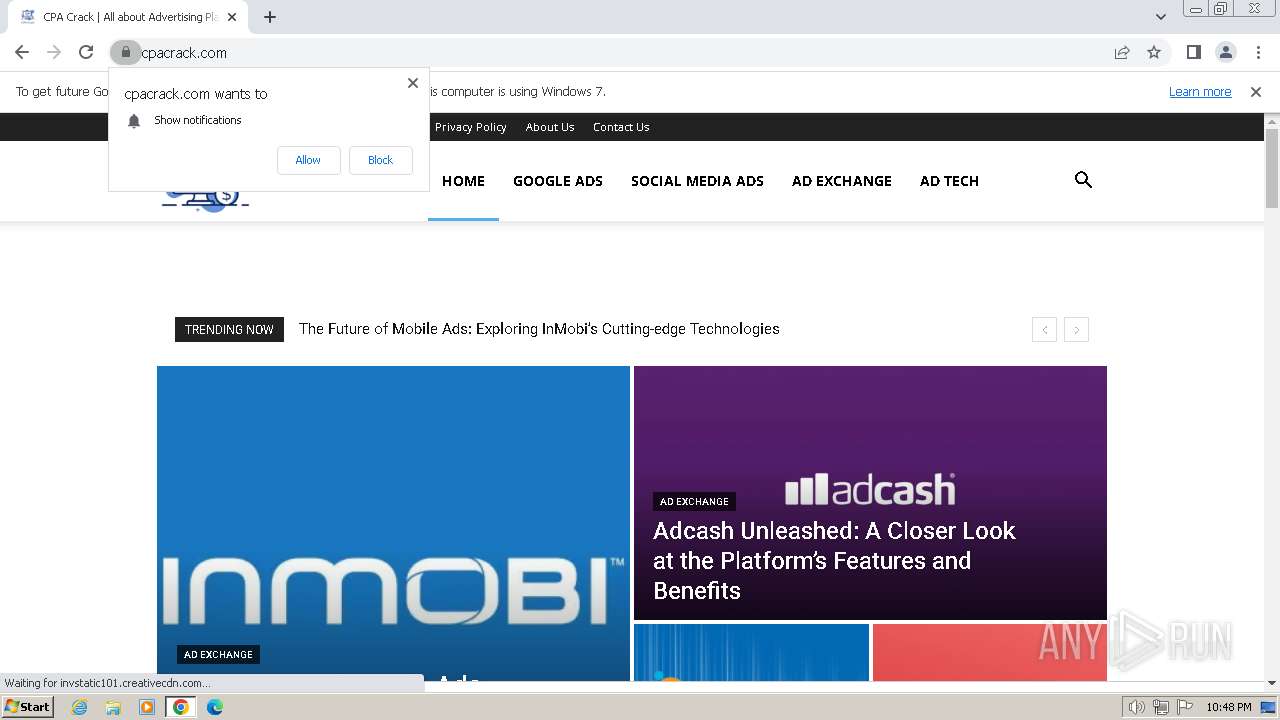This screenshot has width=1280, height=720.
Task: Open the Learn more link in infobar
Action: point(1200,91)
